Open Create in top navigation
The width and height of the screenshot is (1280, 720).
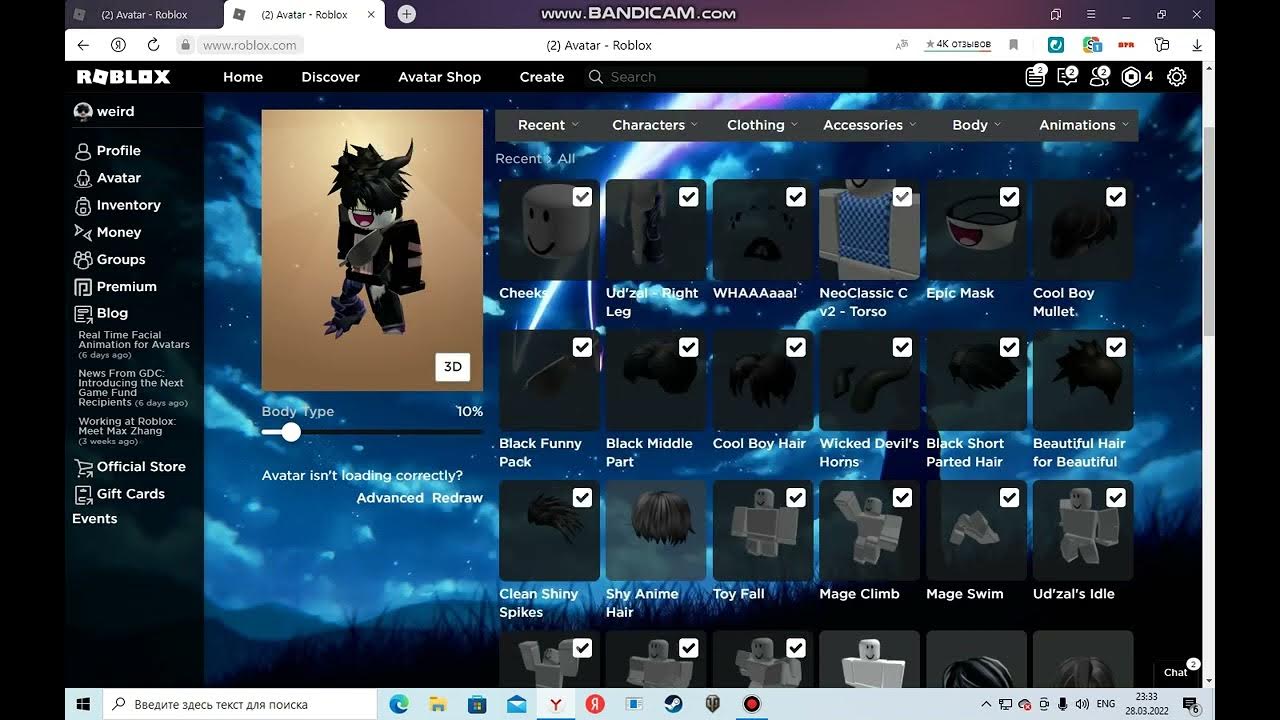coord(542,77)
